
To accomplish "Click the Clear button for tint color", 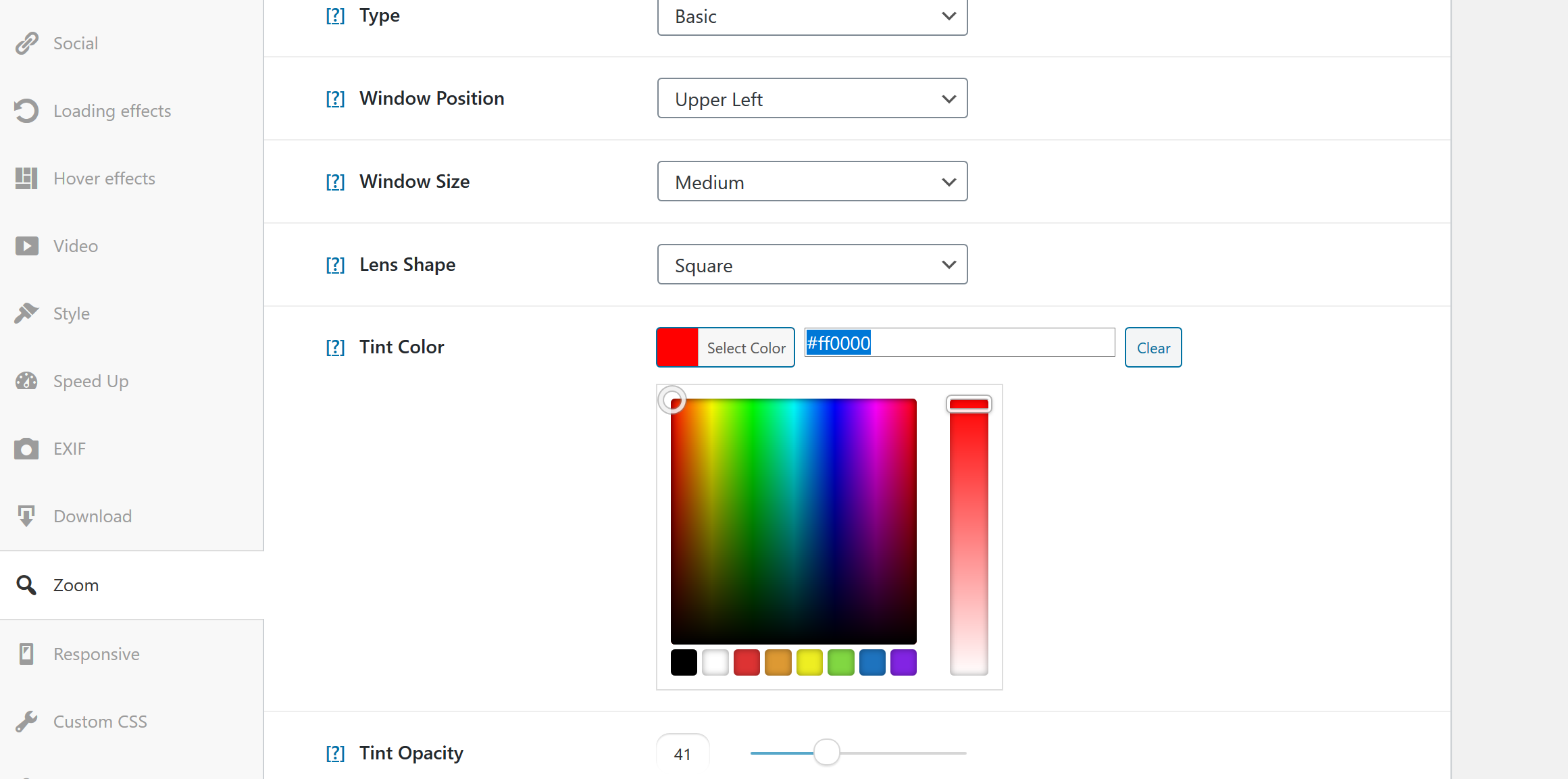I will (1153, 348).
